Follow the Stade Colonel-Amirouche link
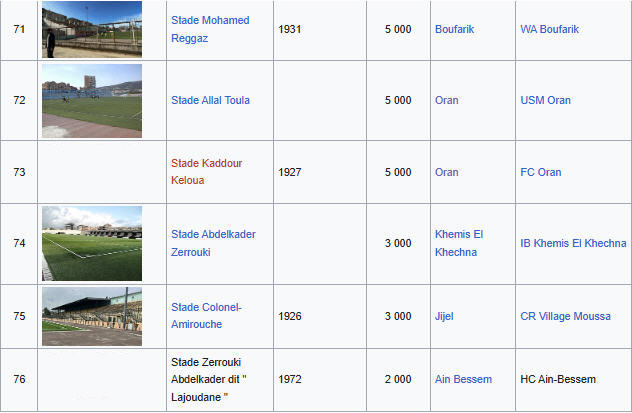 click(x=206, y=315)
